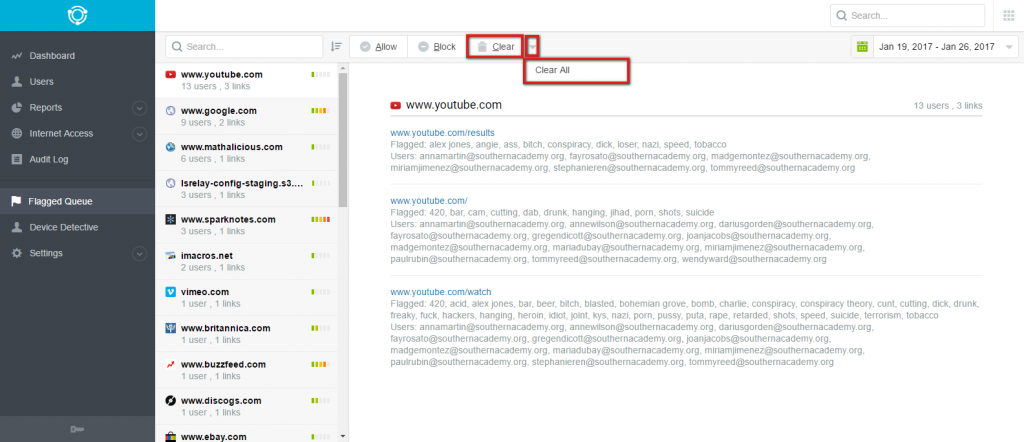Open www.youtube.com/watch link
Screen dimensions: 1024x442
click(x=441, y=292)
